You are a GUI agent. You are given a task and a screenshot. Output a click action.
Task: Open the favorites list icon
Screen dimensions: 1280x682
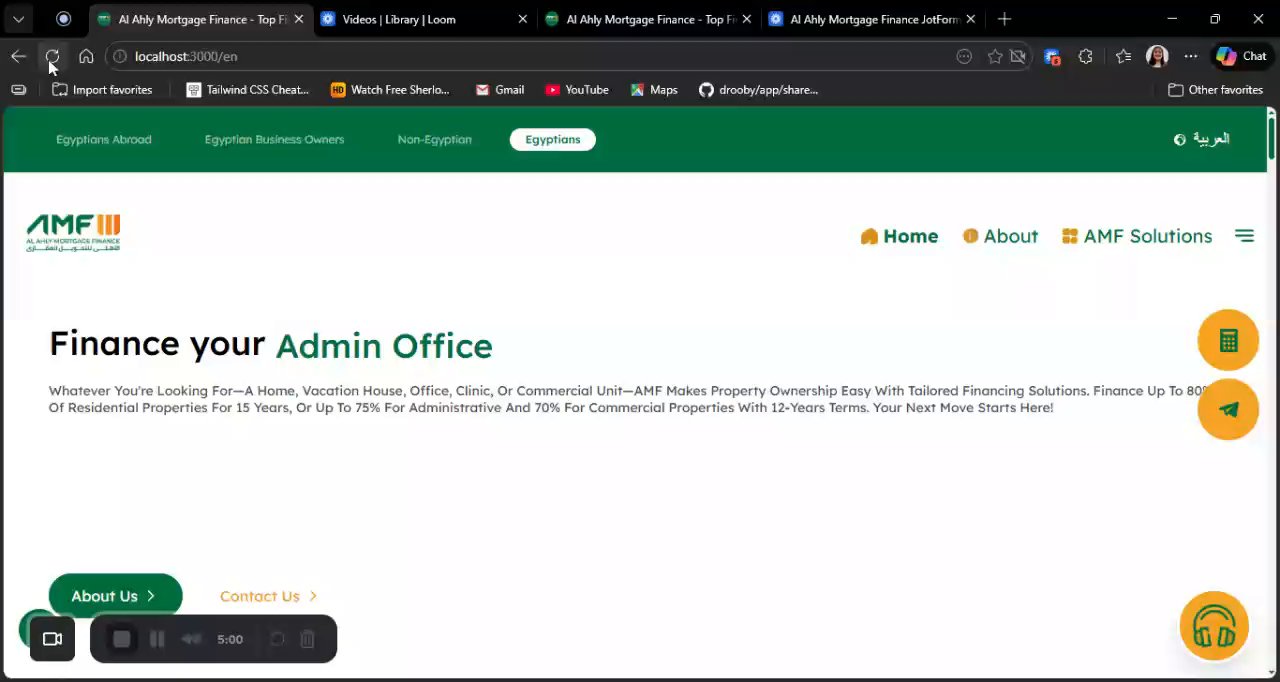pos(1123,56)
